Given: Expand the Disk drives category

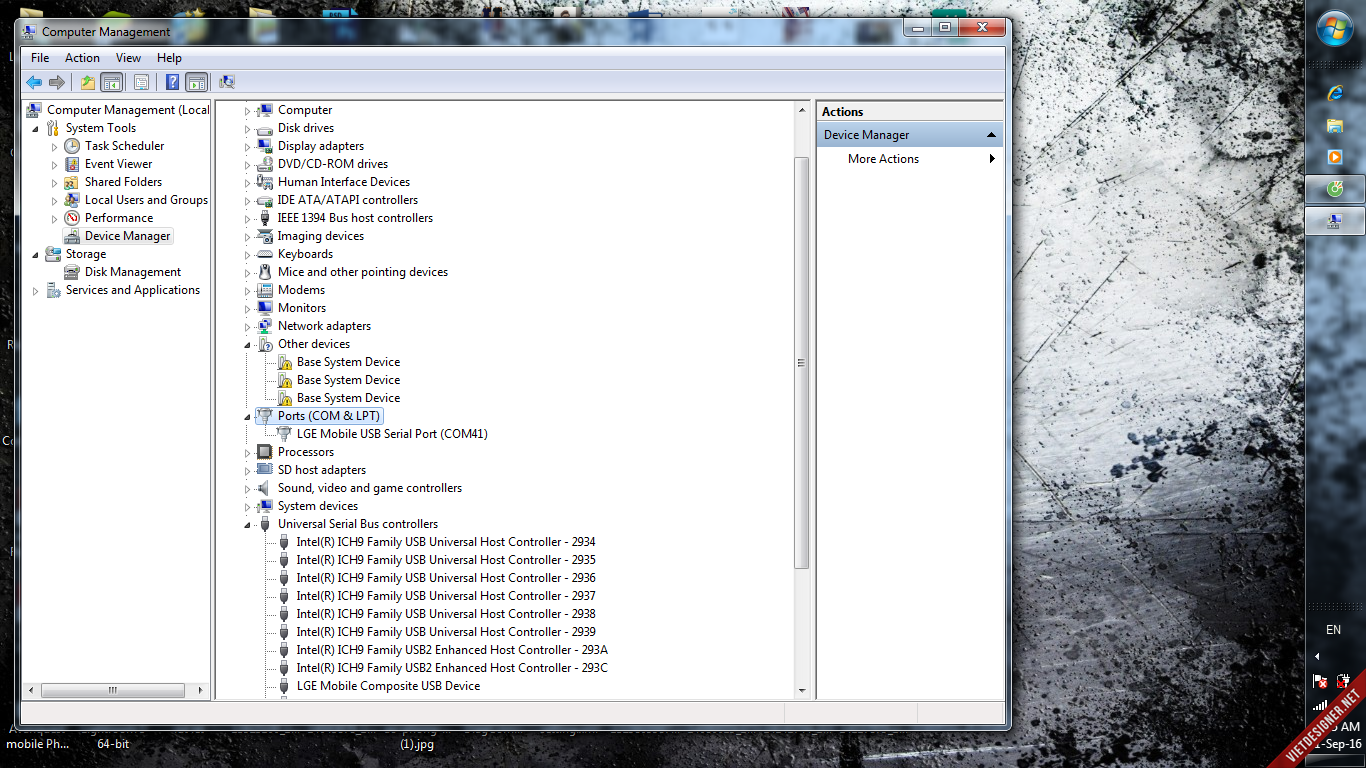Looking at the screenshot, I should [x=248, y=129].
